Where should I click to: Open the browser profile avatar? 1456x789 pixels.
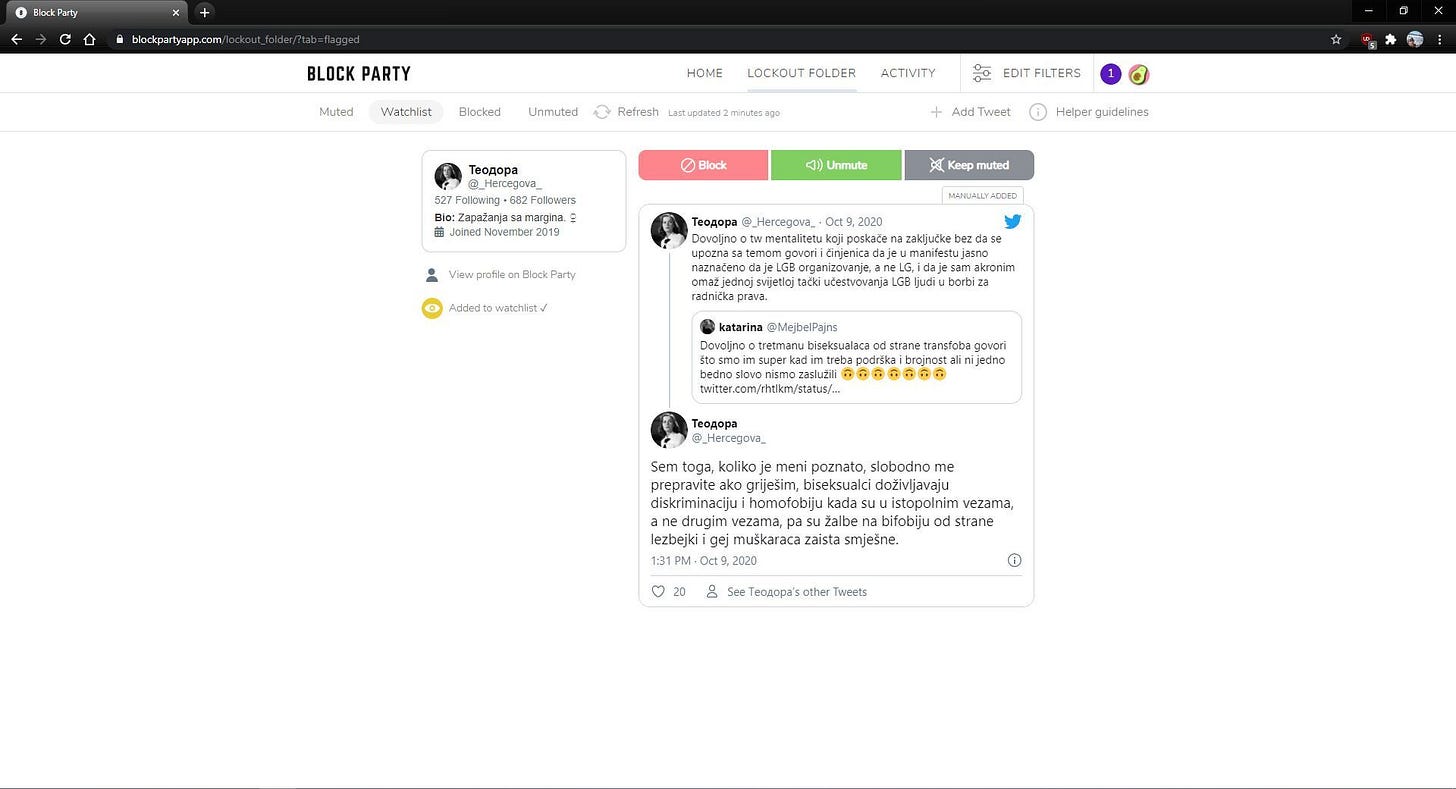[1415, 39]
